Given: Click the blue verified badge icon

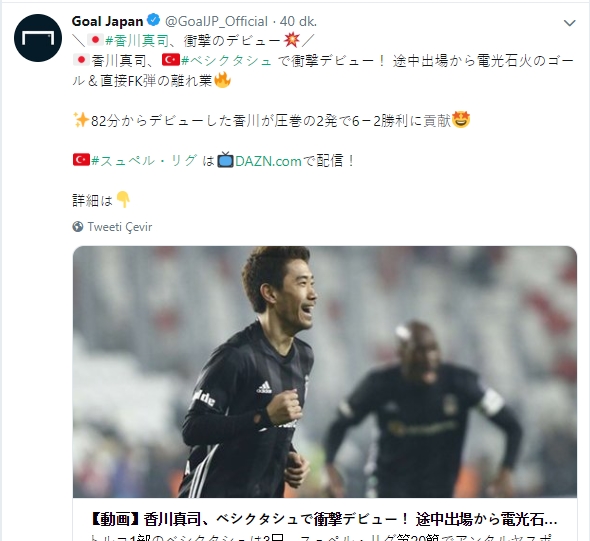Looking at the screenshot, I should pos(154,20).
